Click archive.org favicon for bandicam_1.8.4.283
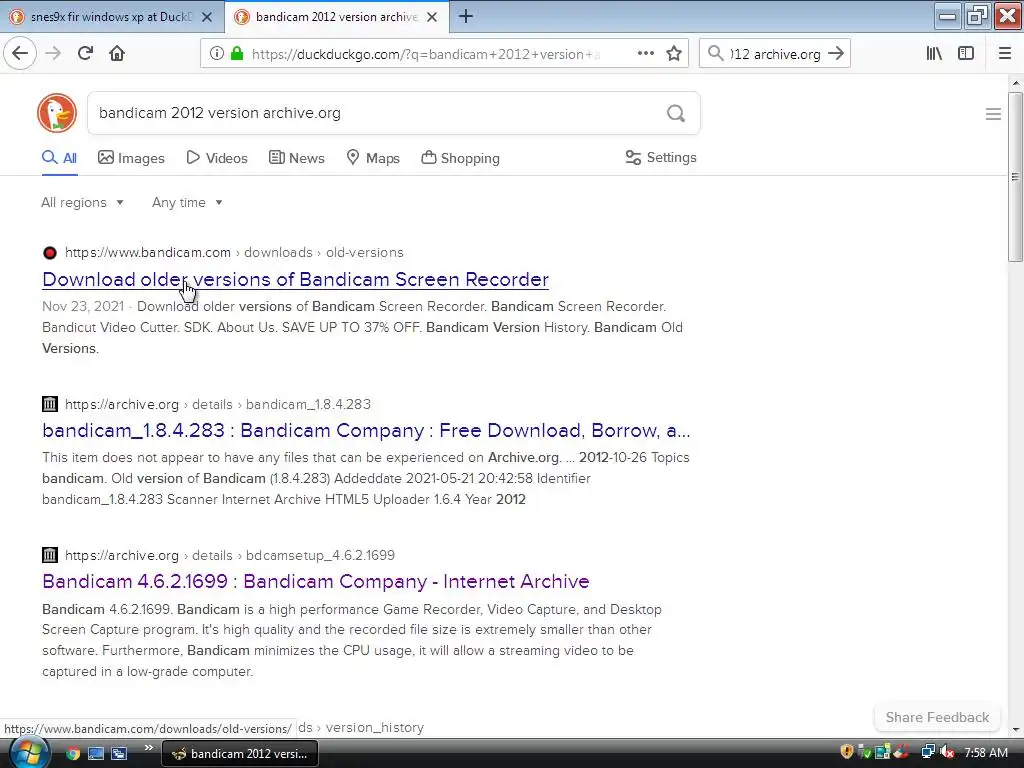1024x768 pixels. click(50, 404)
